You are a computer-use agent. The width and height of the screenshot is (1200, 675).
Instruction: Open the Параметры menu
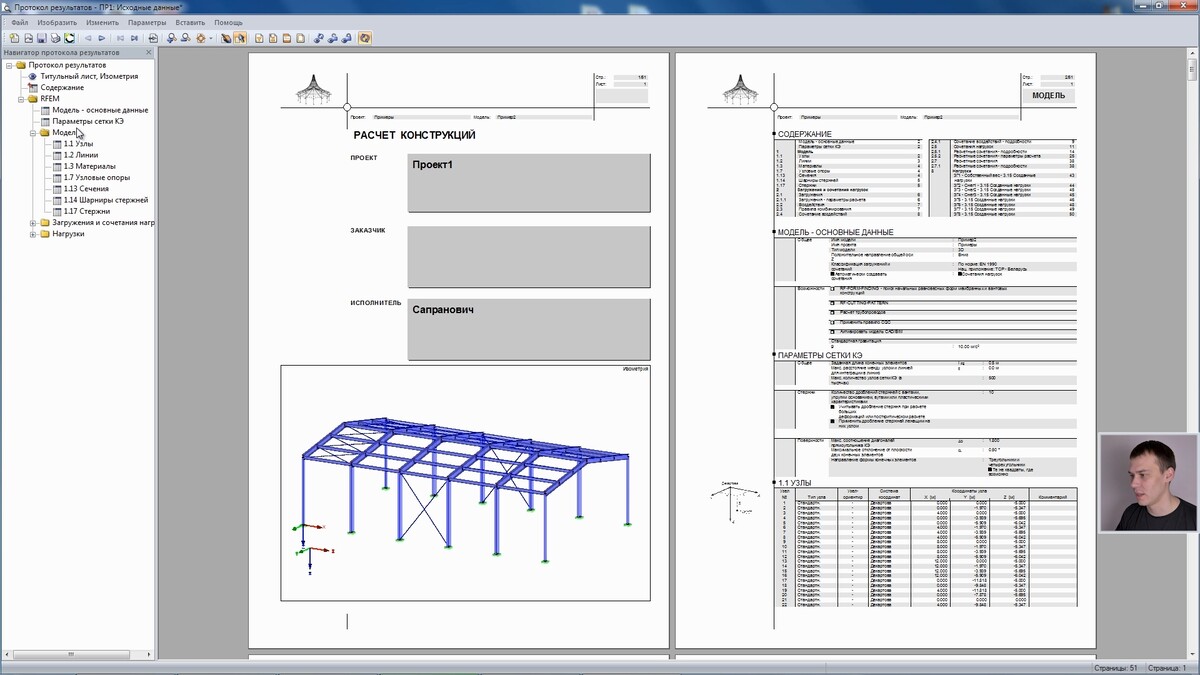[x=147, y=22]
